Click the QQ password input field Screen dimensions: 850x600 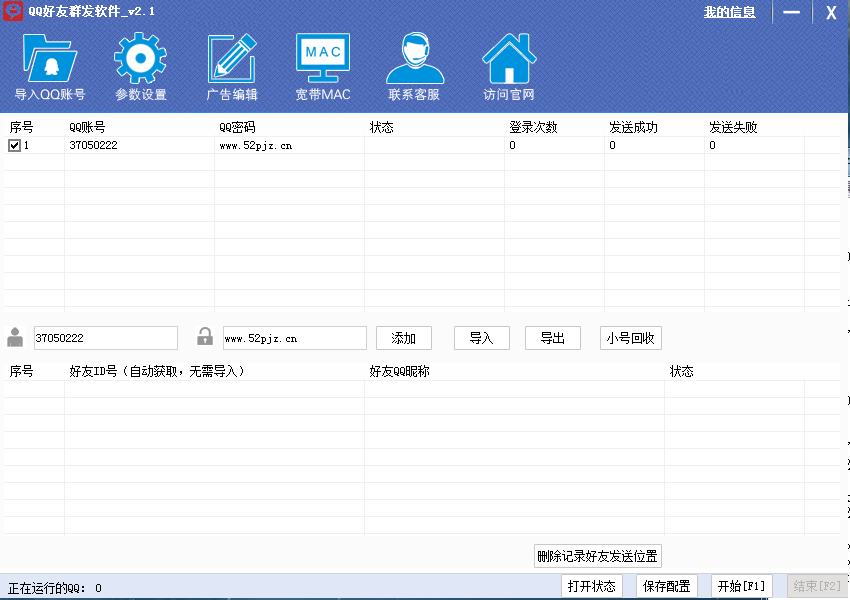[293, 338]
